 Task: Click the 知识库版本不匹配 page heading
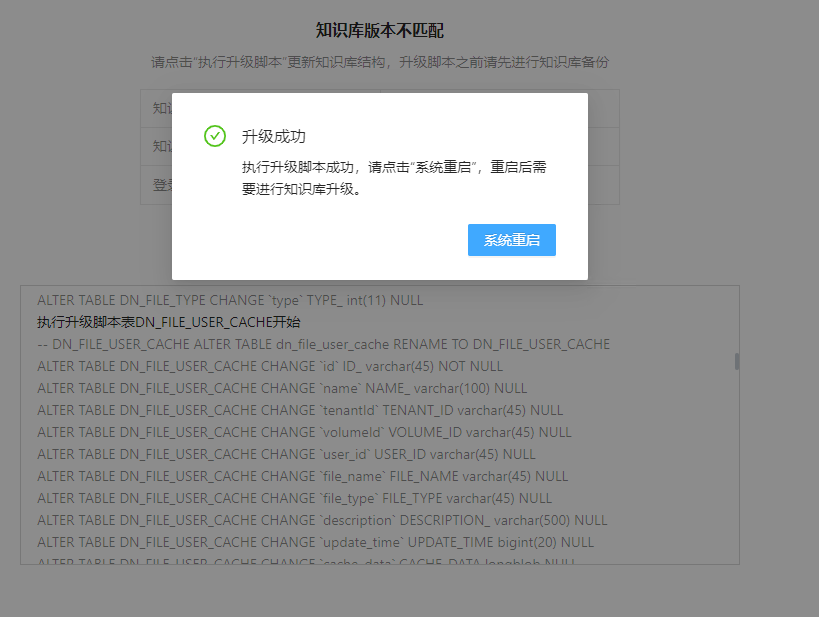click(x=379, y=31)
